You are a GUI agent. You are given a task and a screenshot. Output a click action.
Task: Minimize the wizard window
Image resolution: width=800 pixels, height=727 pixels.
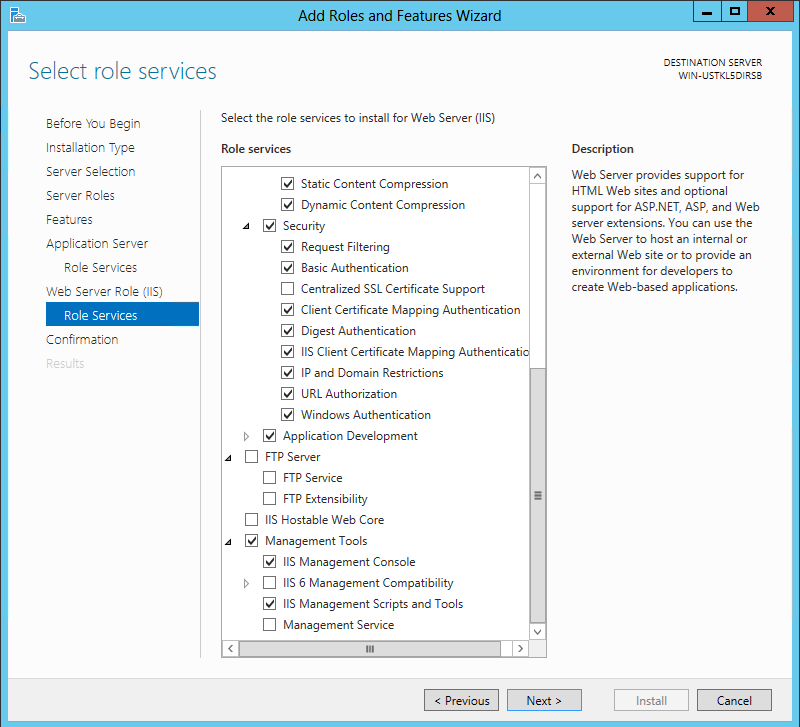point(707,12)
